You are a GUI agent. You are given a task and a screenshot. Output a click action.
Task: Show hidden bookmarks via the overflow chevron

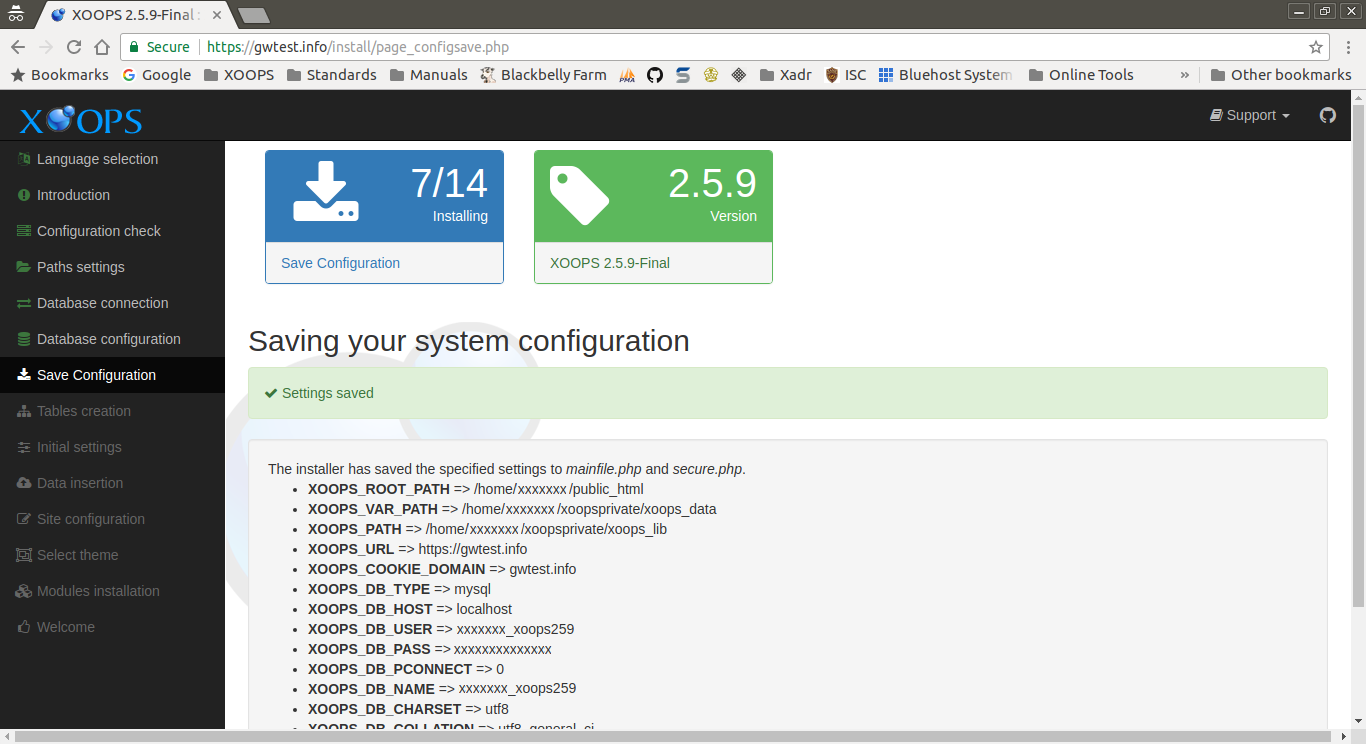point(1186,74)
